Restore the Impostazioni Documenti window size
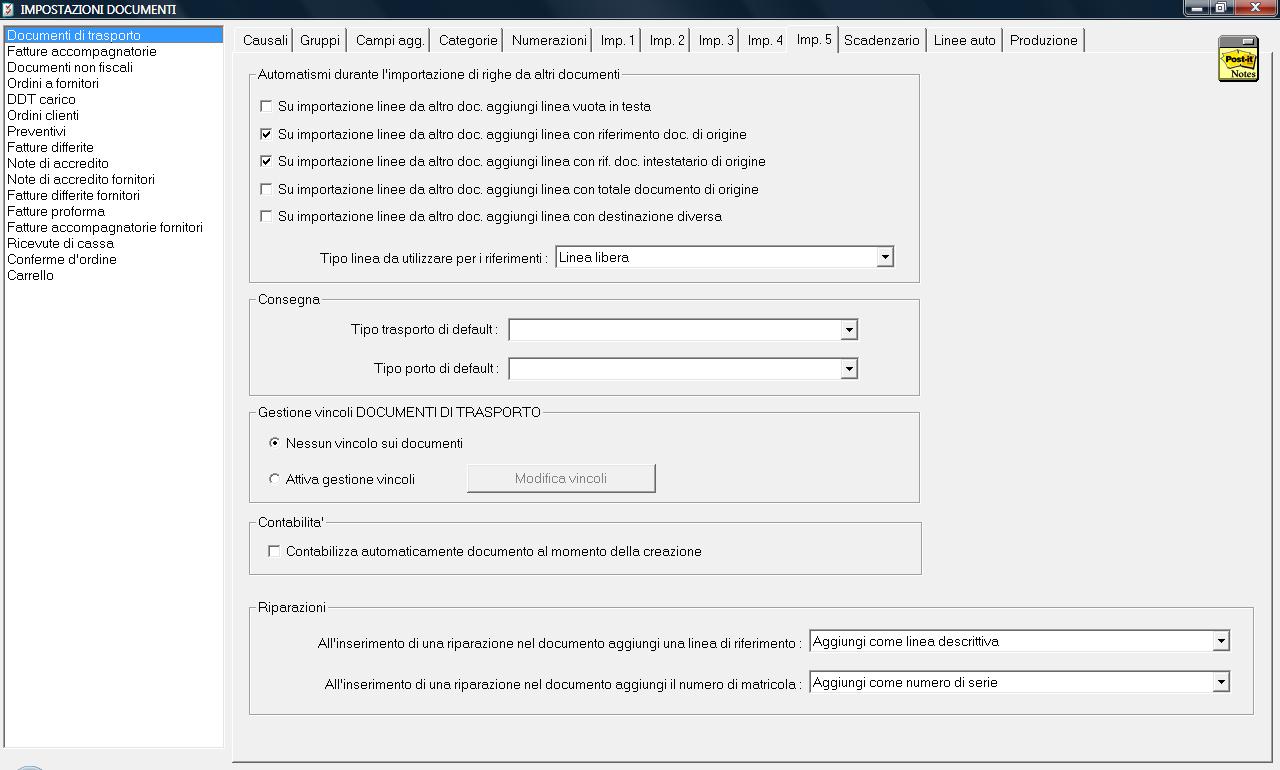This screenshot has width=1280, height=770. (1221, 8)
